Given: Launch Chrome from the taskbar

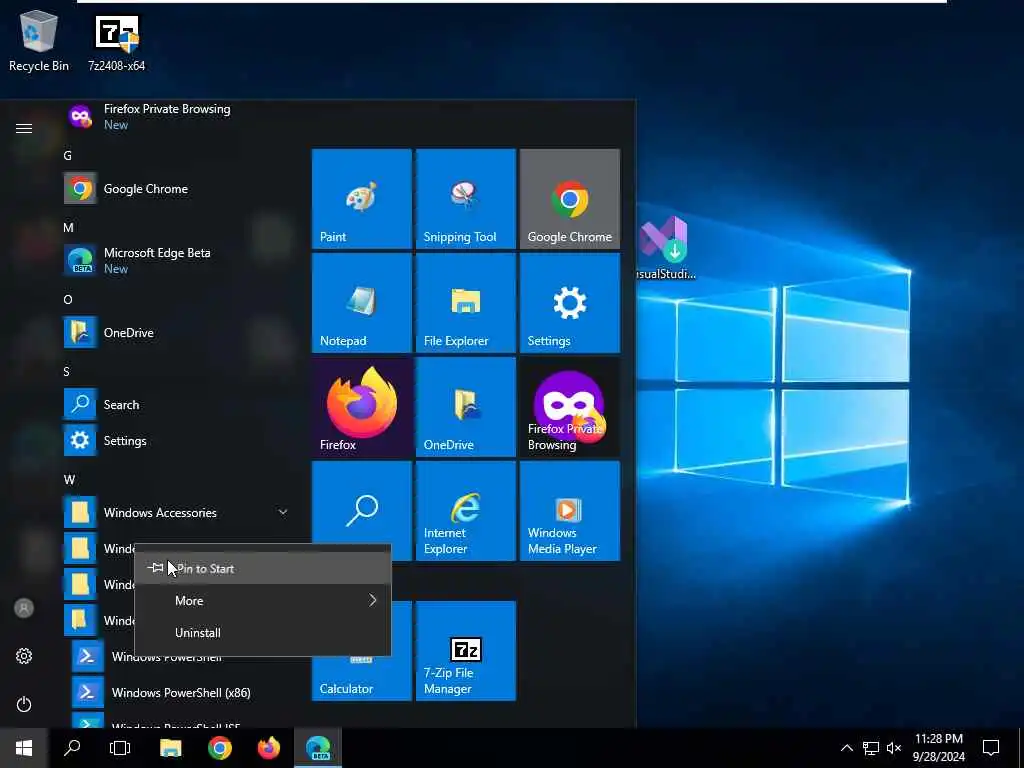Looking at the screenshot, I should click(219, 748).
